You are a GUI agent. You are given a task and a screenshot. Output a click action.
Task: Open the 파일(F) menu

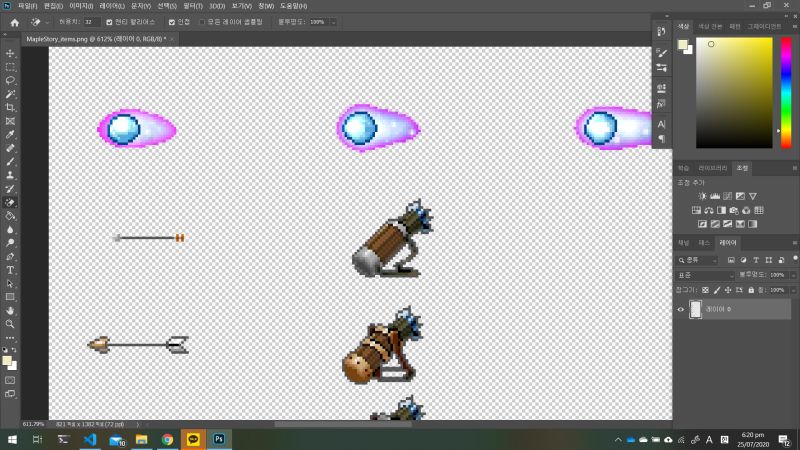point(28,6)
